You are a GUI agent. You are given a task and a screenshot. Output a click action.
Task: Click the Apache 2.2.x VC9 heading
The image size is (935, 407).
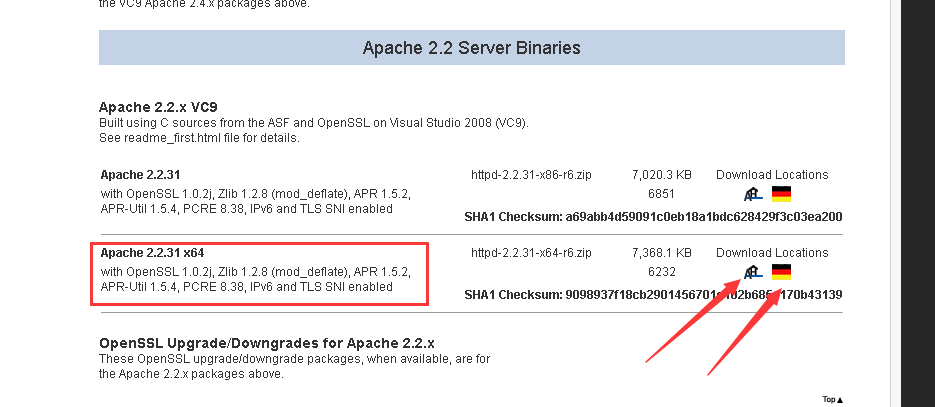click(158, 107)
